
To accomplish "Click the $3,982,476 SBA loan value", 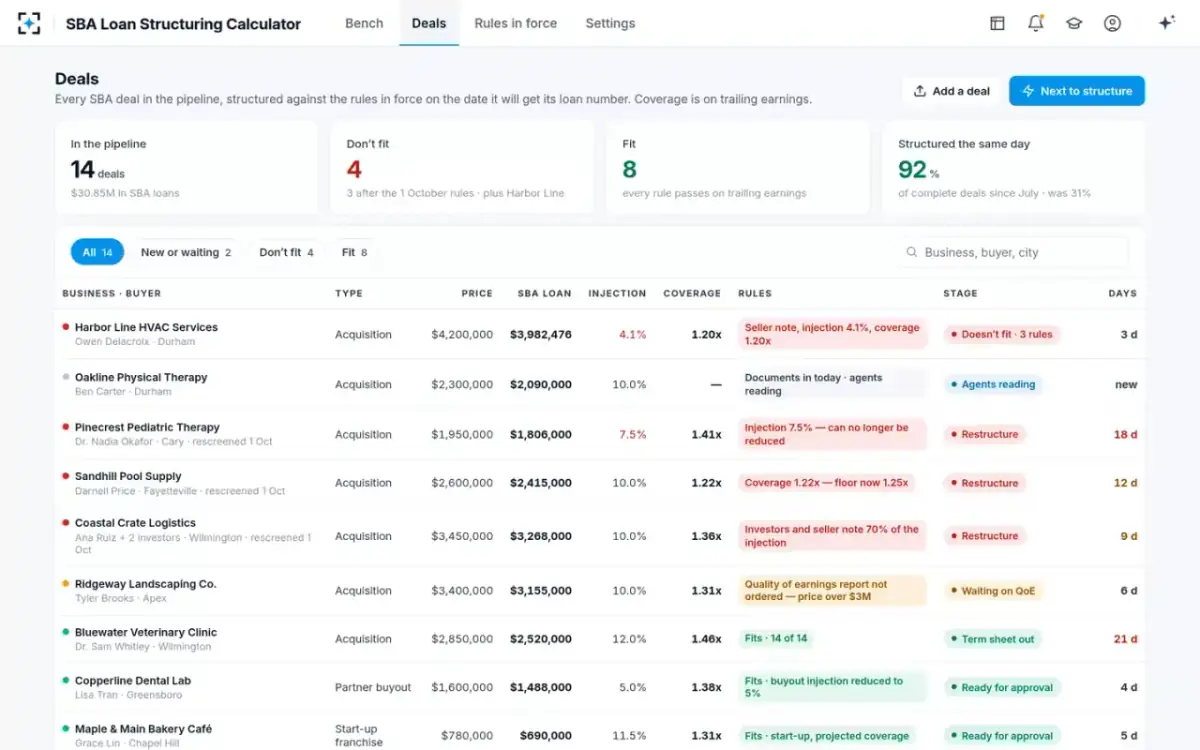I will [541, 335].
